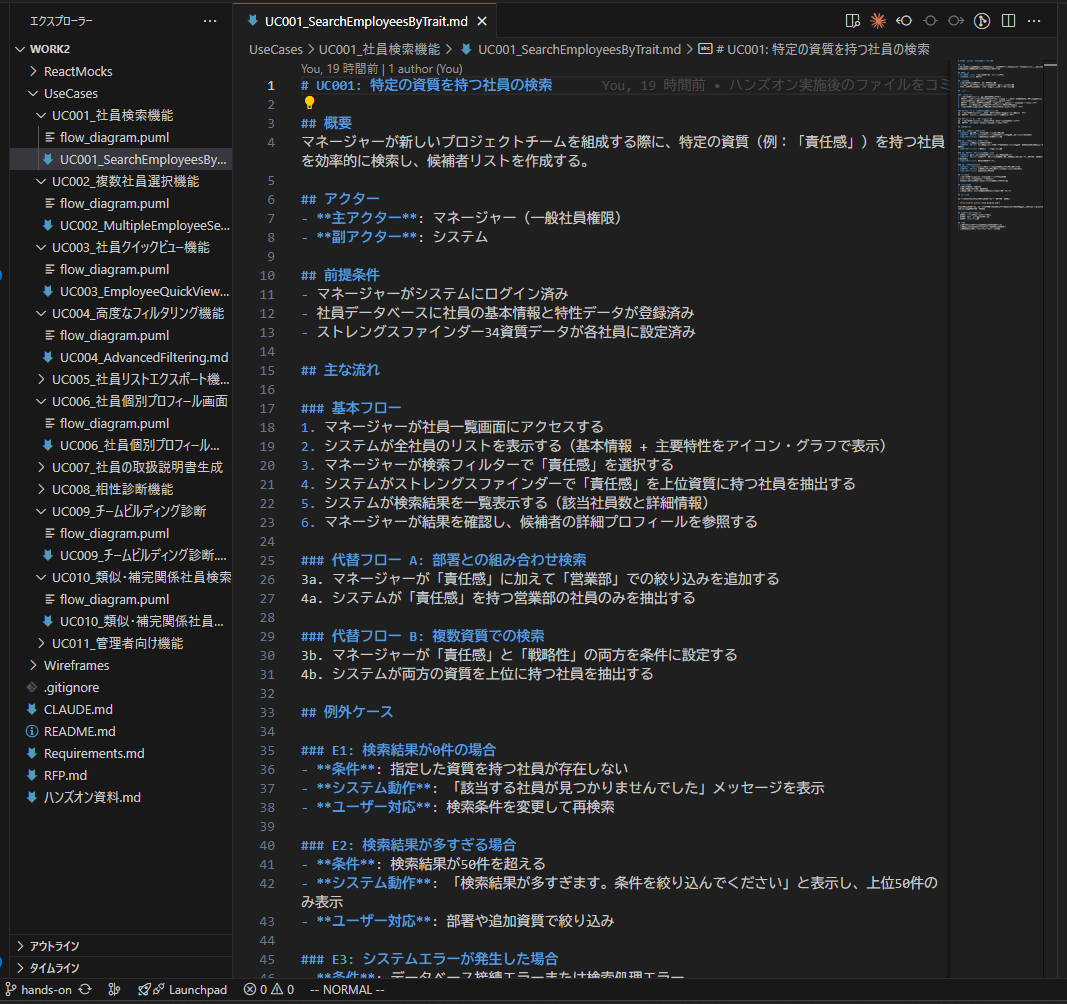
Task: Place cursor on the '### 基本フロー' heading
Action: tap(351, 408)
